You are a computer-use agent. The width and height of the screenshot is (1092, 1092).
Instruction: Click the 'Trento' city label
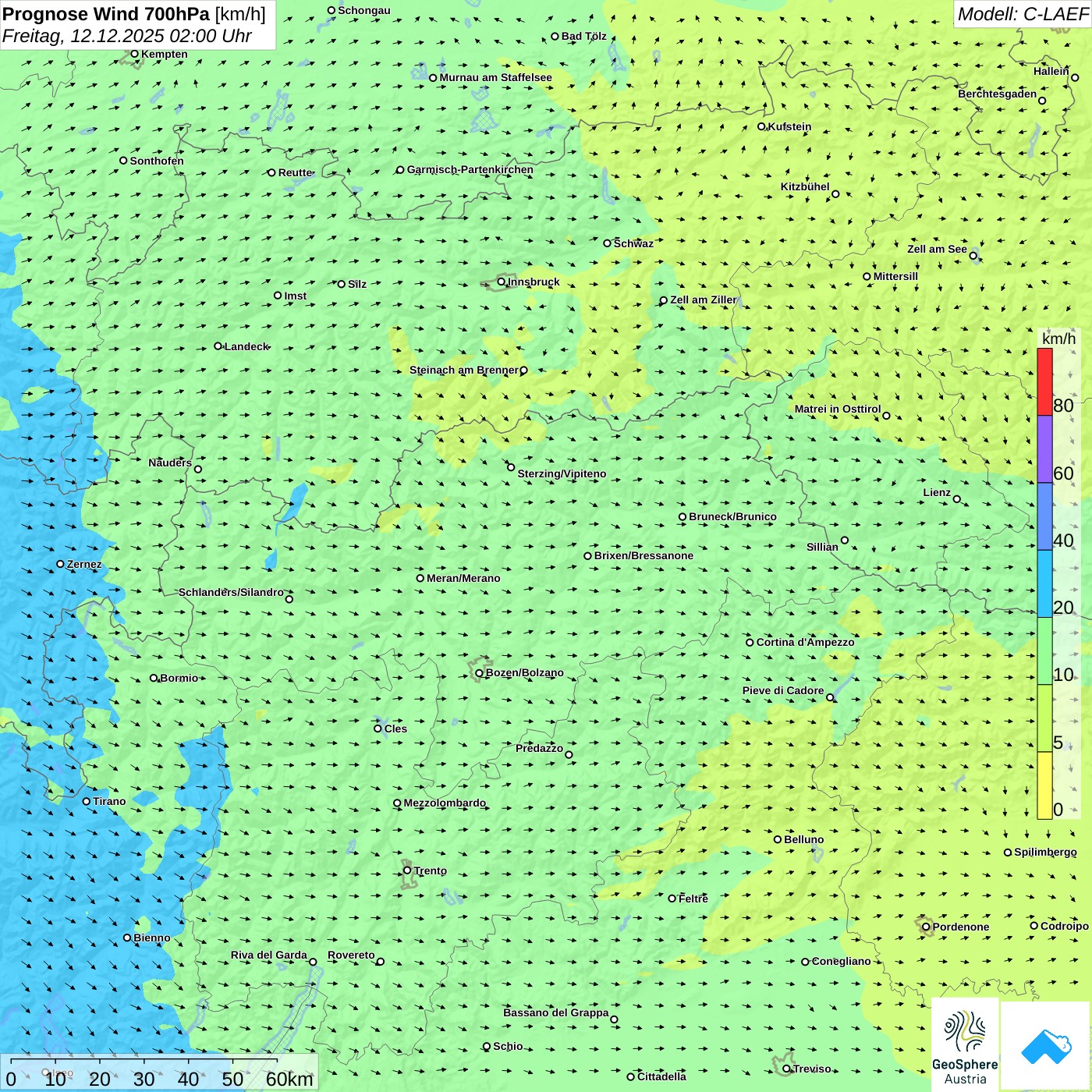click(431, 870)
